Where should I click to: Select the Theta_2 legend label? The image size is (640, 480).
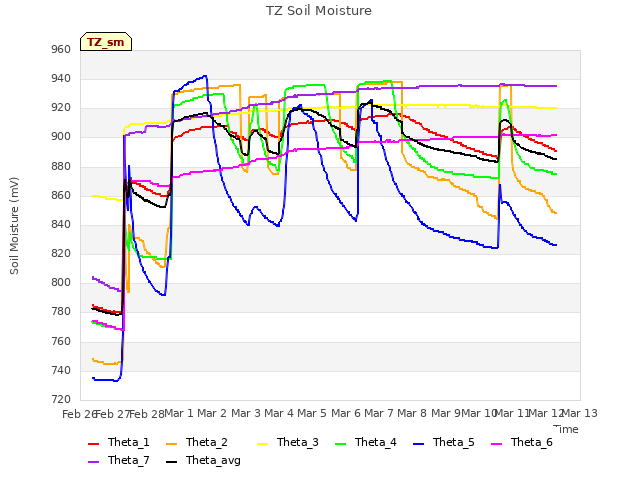pos(207,442)
